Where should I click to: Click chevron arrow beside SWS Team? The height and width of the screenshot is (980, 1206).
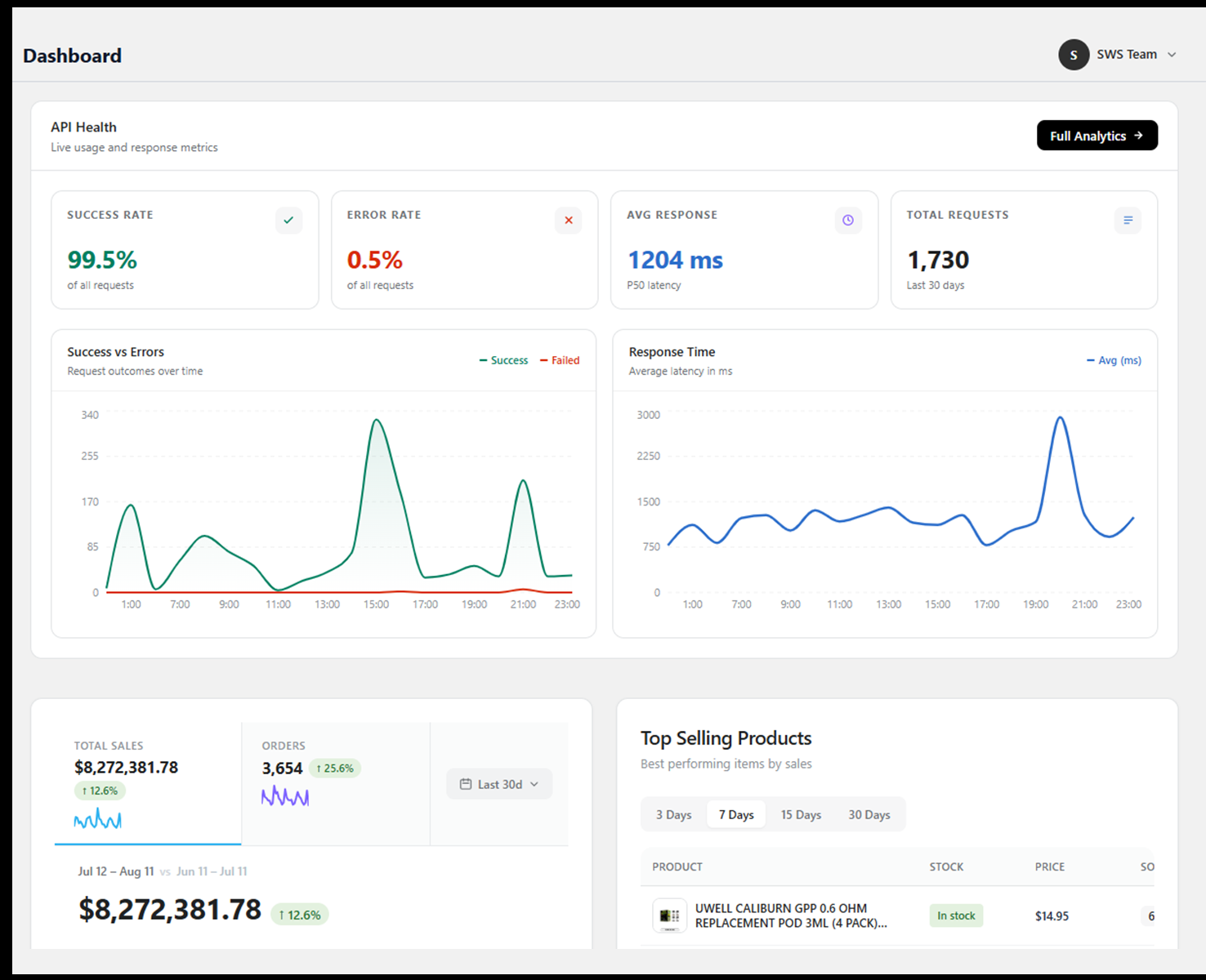pos(1172,55)
